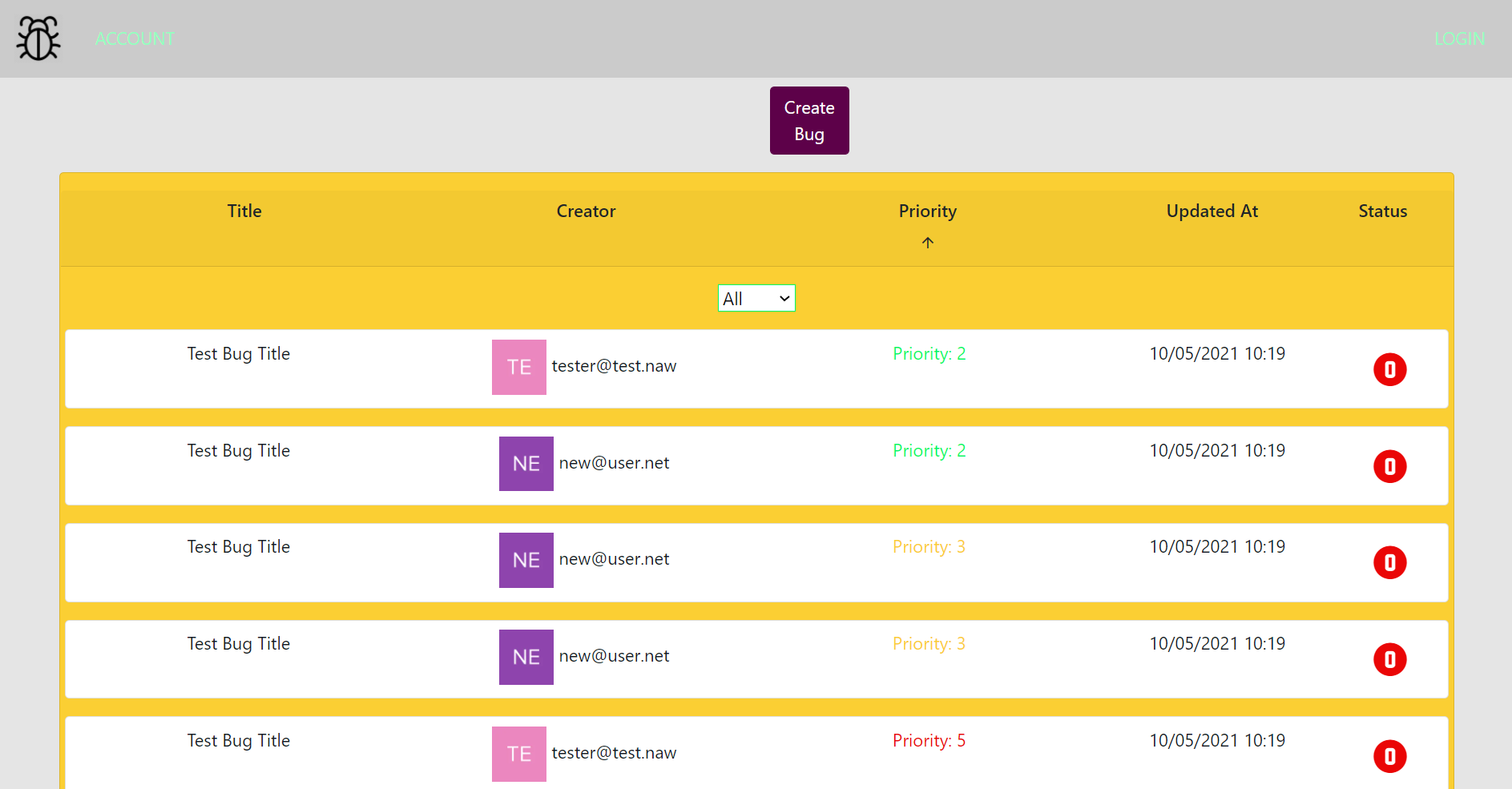Viewport: 1512px width, 789px height.
Task: Click the NE avatar in the second row
Action: tap(526, 464)
